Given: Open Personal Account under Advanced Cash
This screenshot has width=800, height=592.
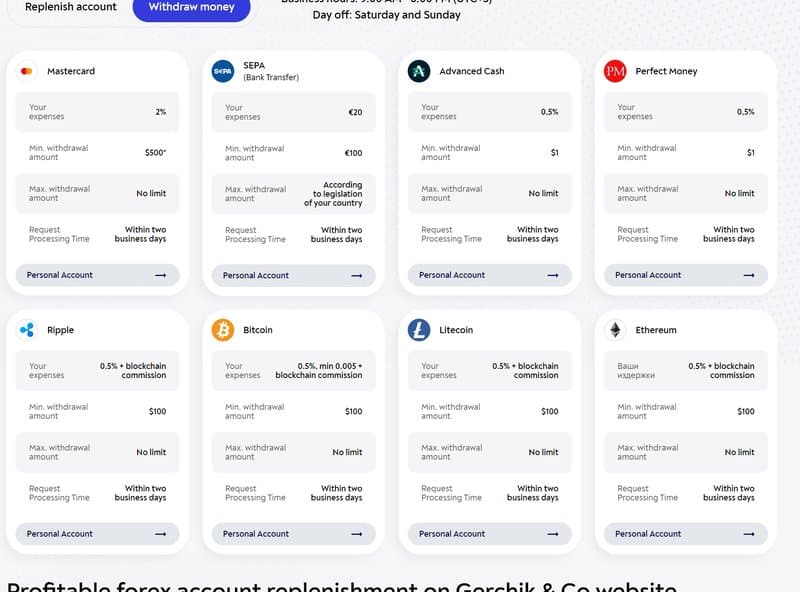Looking at the screenshot, I should [x=489, y=275].
